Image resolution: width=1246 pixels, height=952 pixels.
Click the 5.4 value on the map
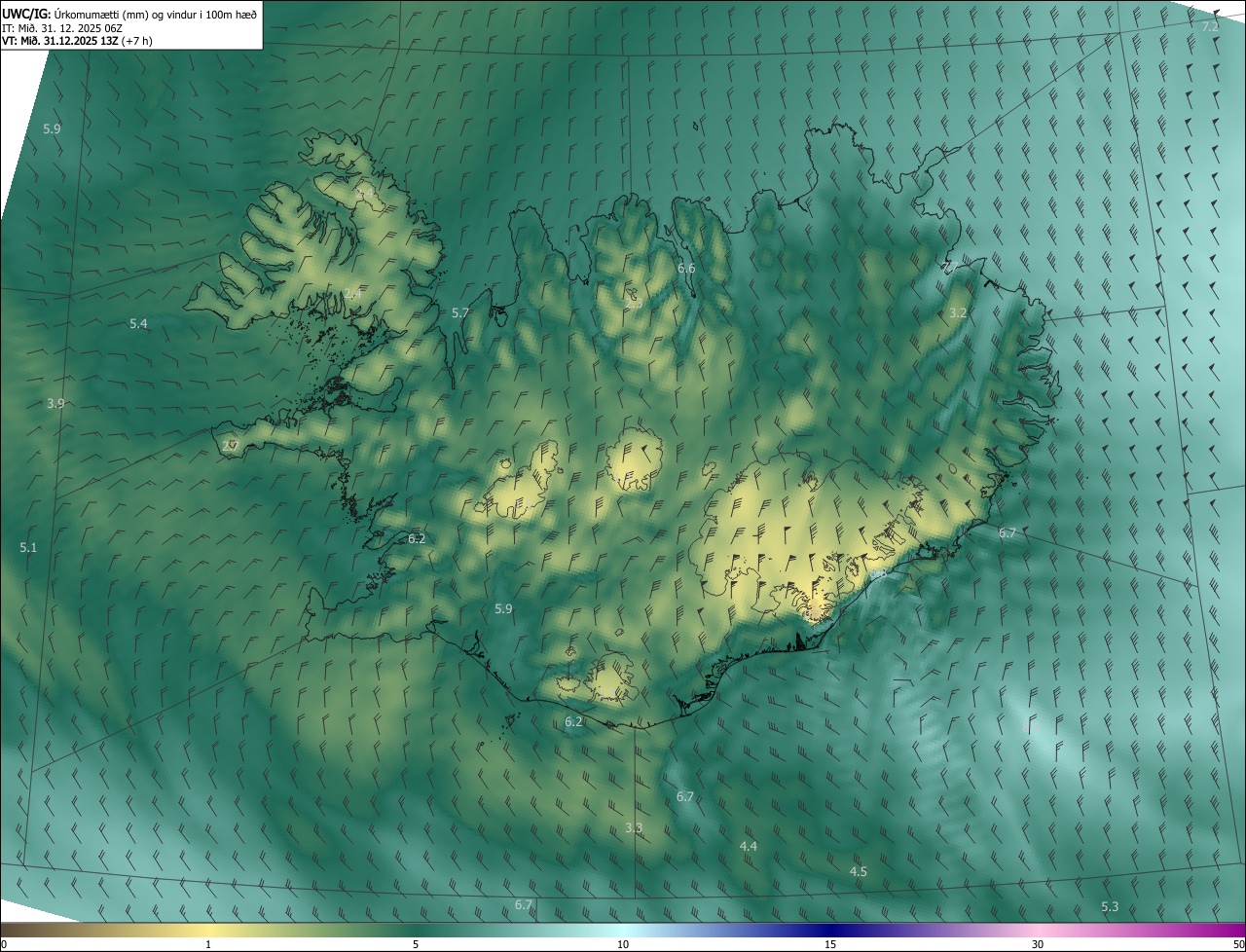point(138,323)
